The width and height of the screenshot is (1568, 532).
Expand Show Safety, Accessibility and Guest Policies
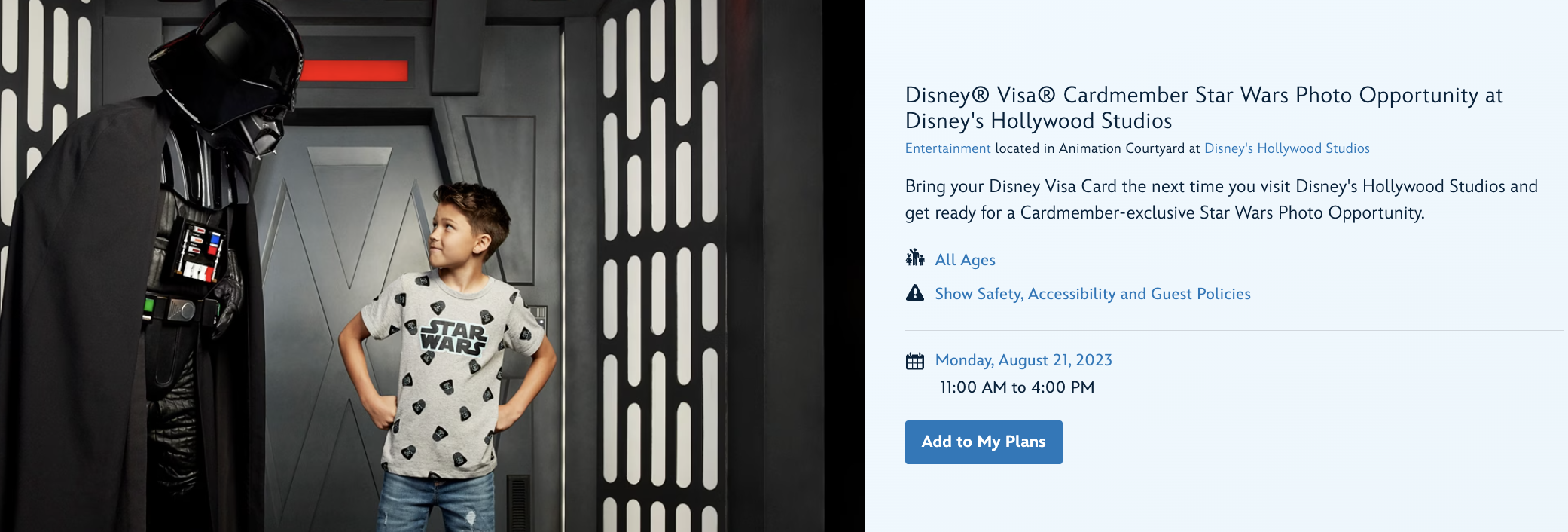[x=1093, y=294]
